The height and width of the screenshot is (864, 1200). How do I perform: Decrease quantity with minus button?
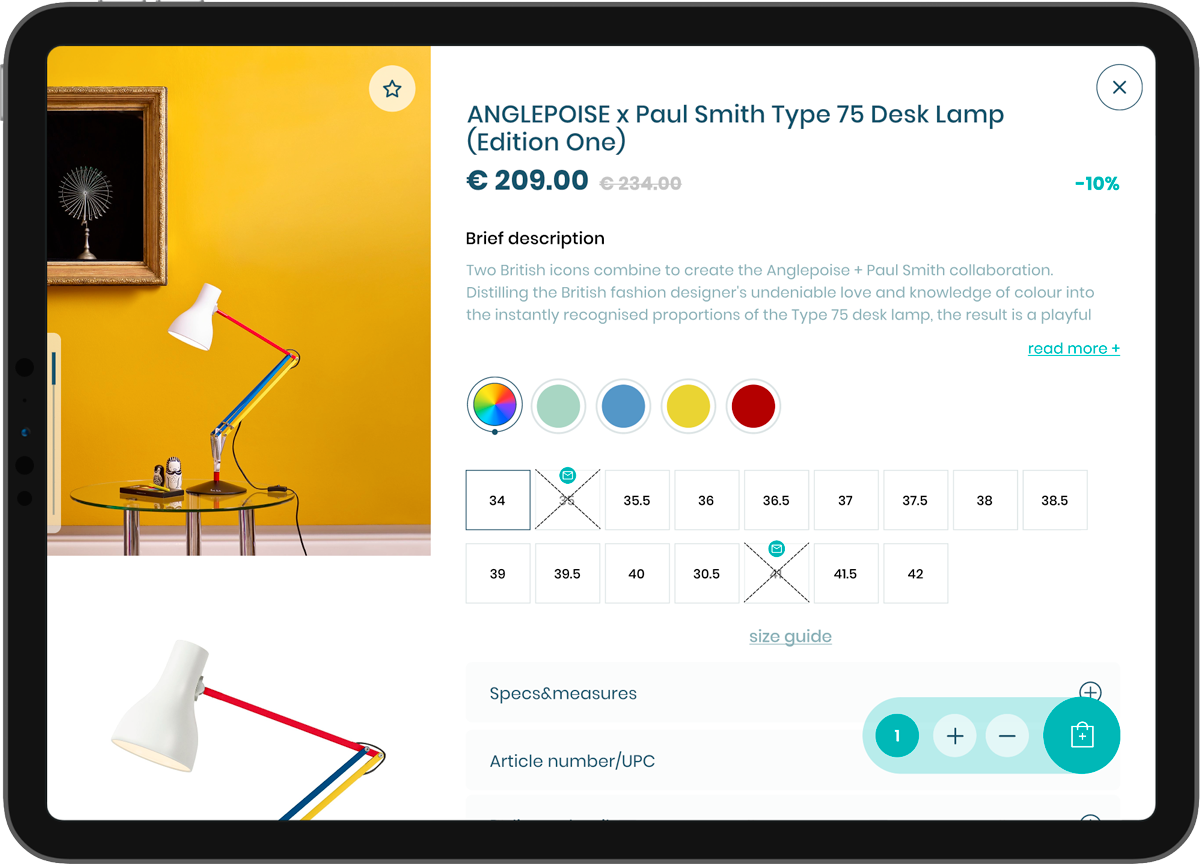[1006, 736]
